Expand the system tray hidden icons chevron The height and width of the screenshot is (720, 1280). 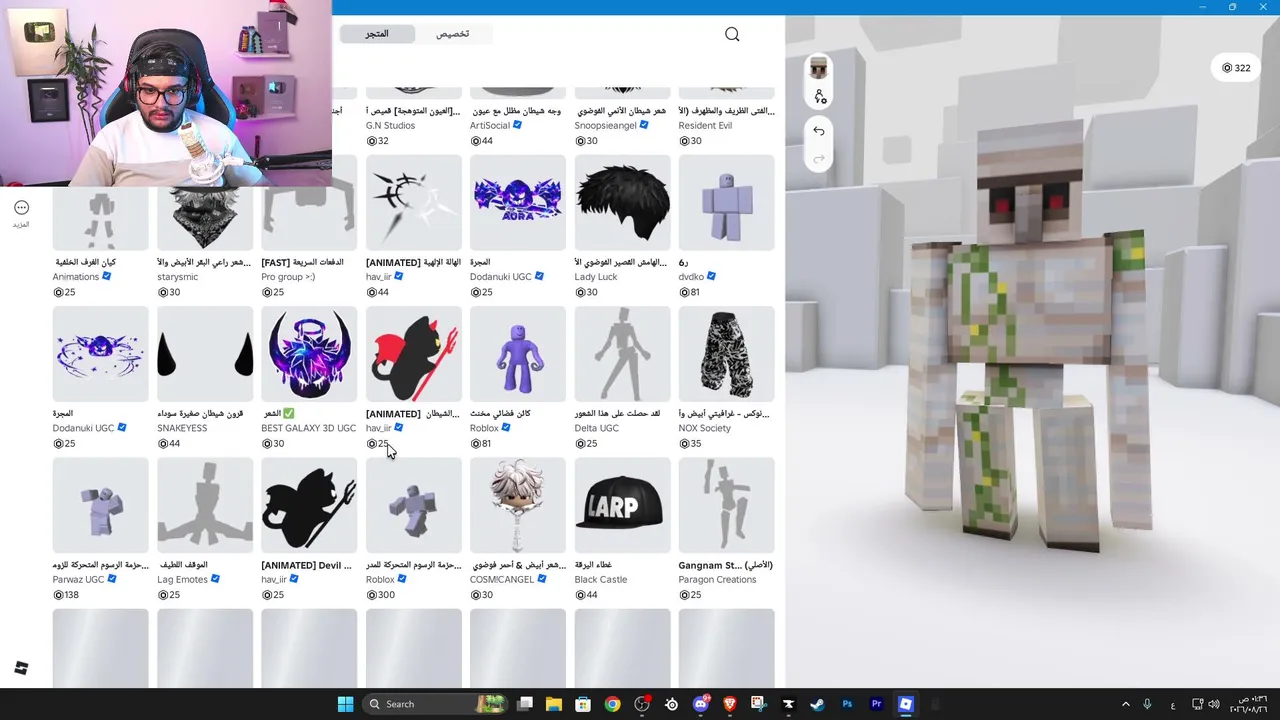1125,704
